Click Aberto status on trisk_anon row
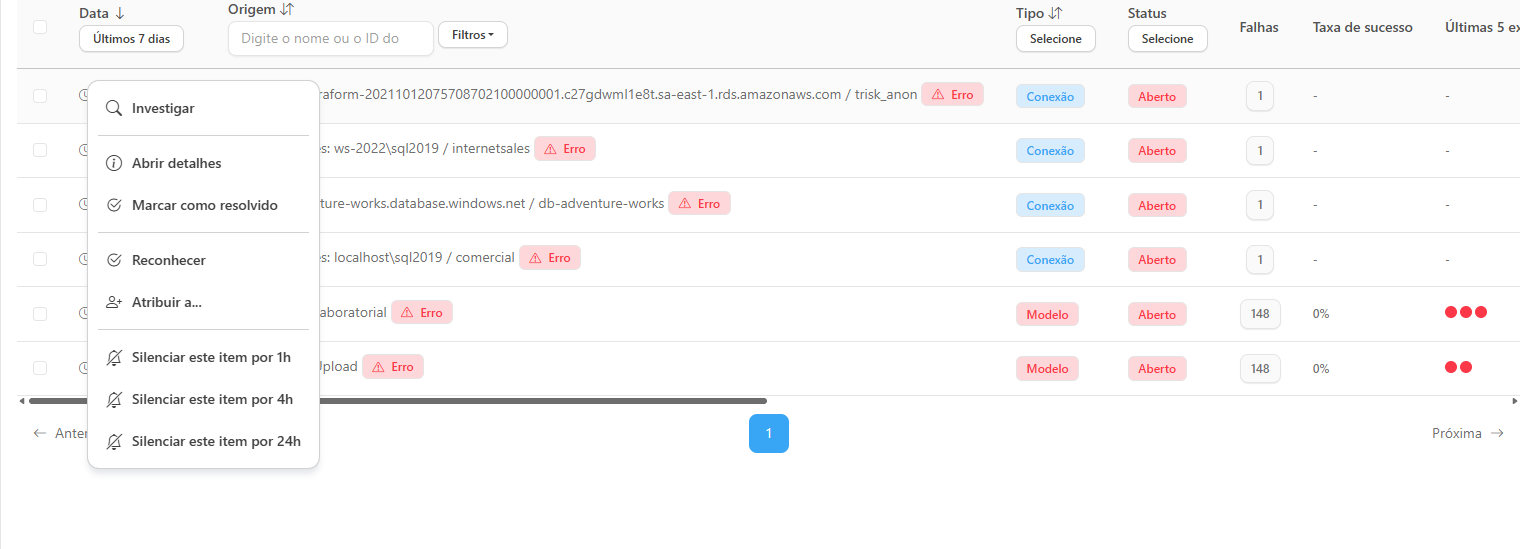The width and height of the screenshot is (1536, 549). 1157,97
